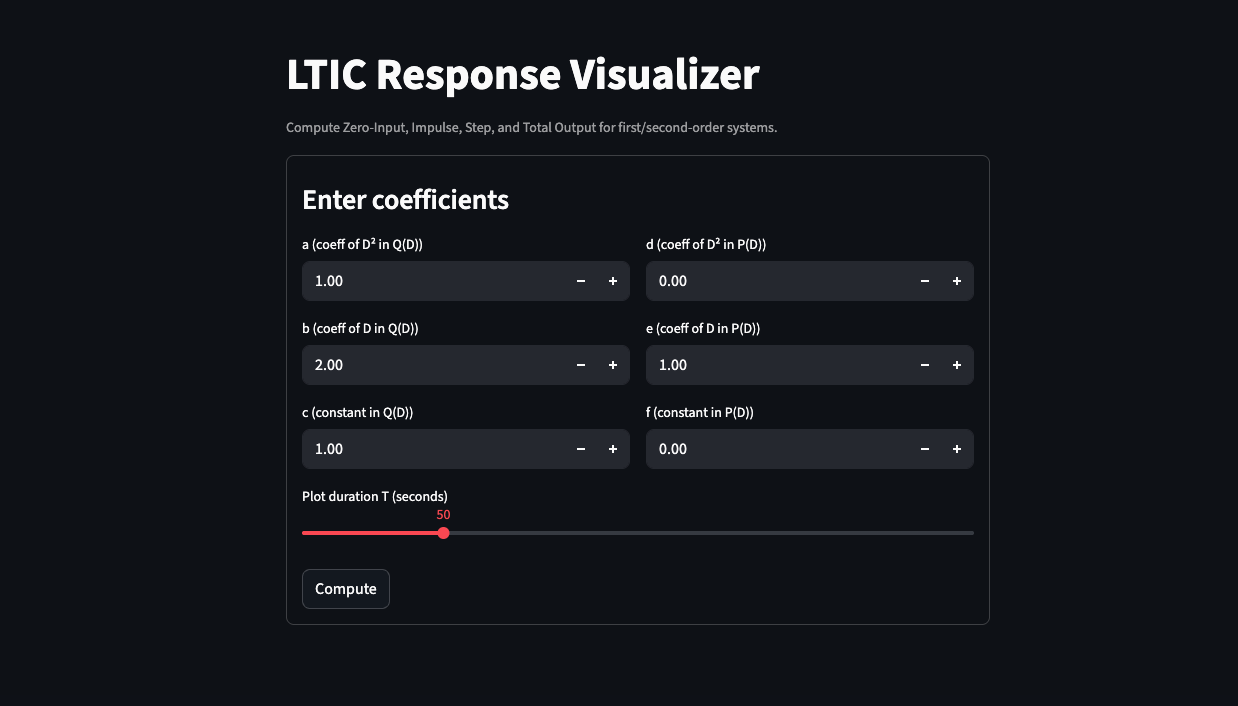This screenshot has height=706, width=1238.
Task: Click minus for f (constant in P(D))
Action: (925, 449)
